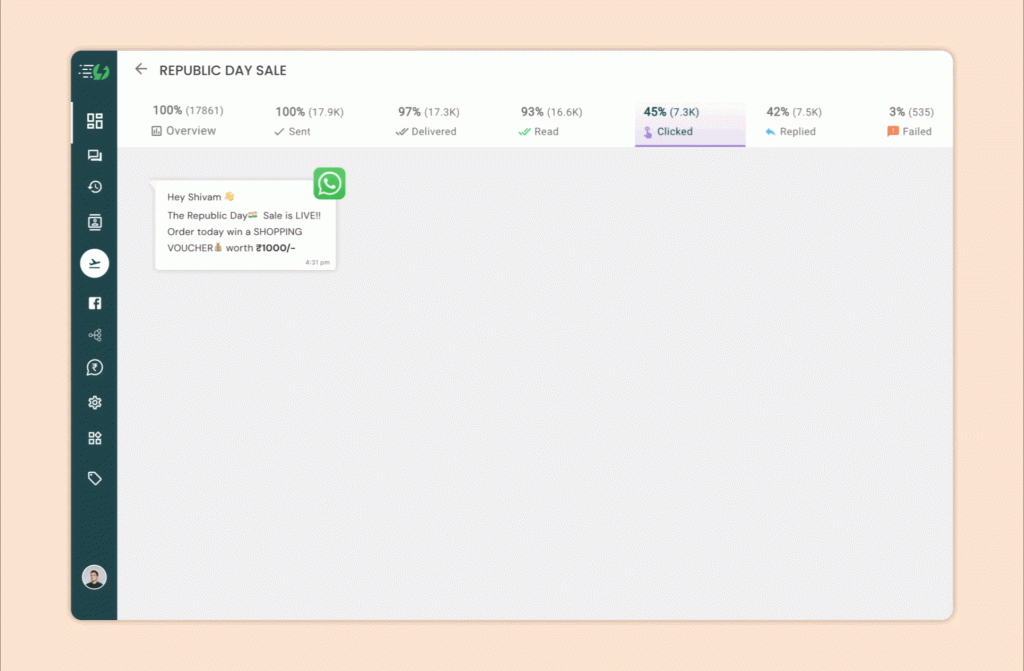Image resolution: width=1024 pixels, height=671 pixels.
Task: Select the campaigns airplane icon in sidebar
Action: 95,263
